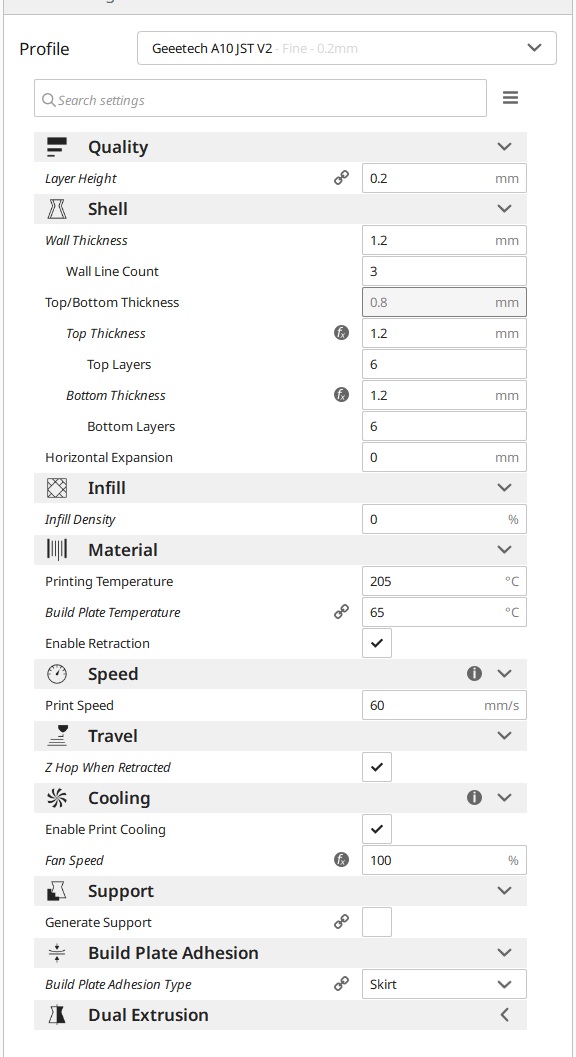Image resolution: width=576 pixels, height=1057 pixels.
Task: Collapse the Travel section
Action: 504,736
